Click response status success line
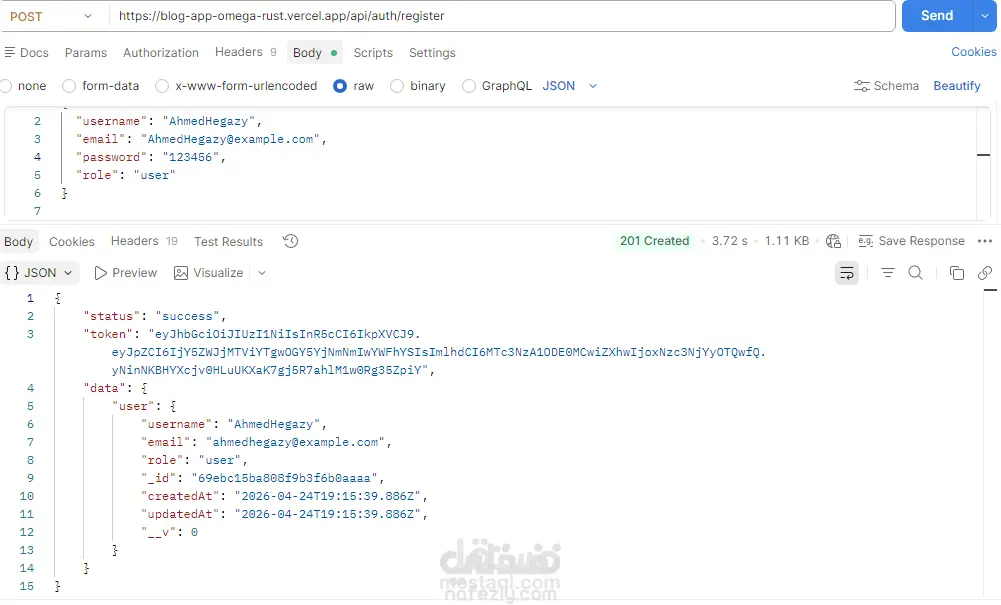The image size is (1001, 605). coord(155,316)
